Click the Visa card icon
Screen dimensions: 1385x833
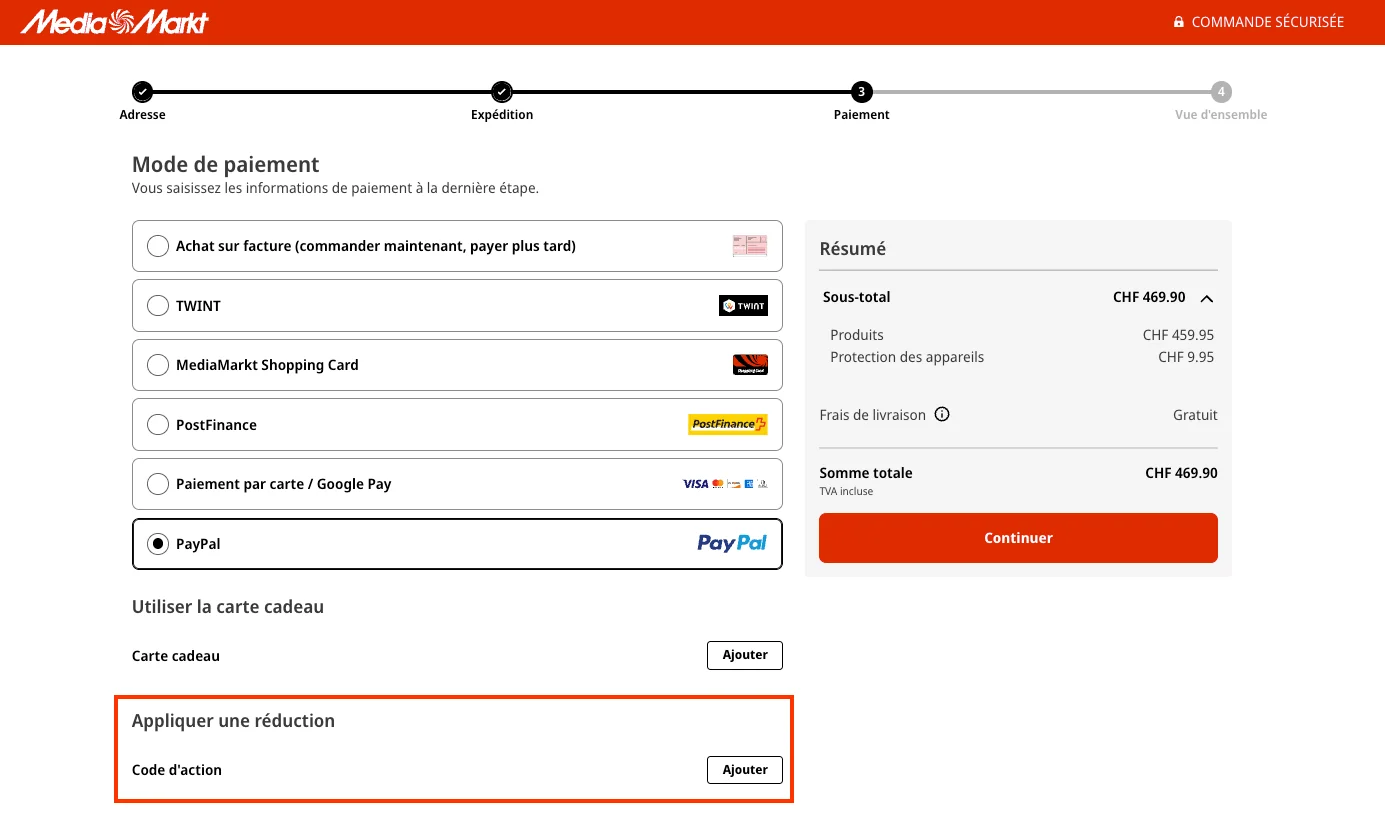pyautogui.click(x=694, y=483)
